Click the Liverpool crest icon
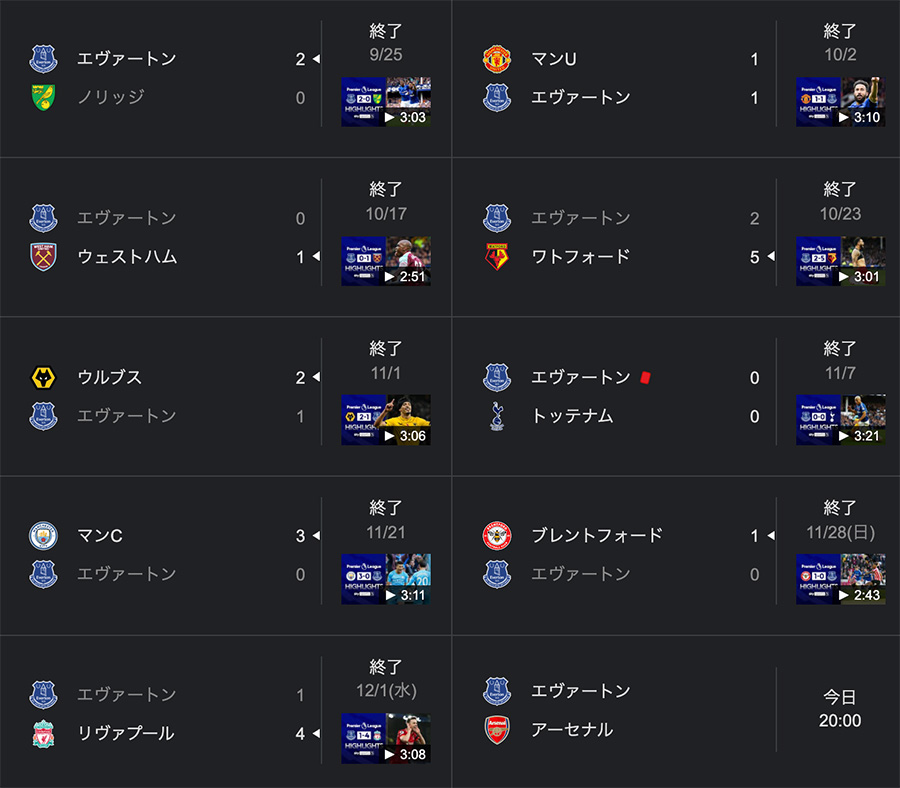This screenshot has height=788, width=900. tap(43, 733)
